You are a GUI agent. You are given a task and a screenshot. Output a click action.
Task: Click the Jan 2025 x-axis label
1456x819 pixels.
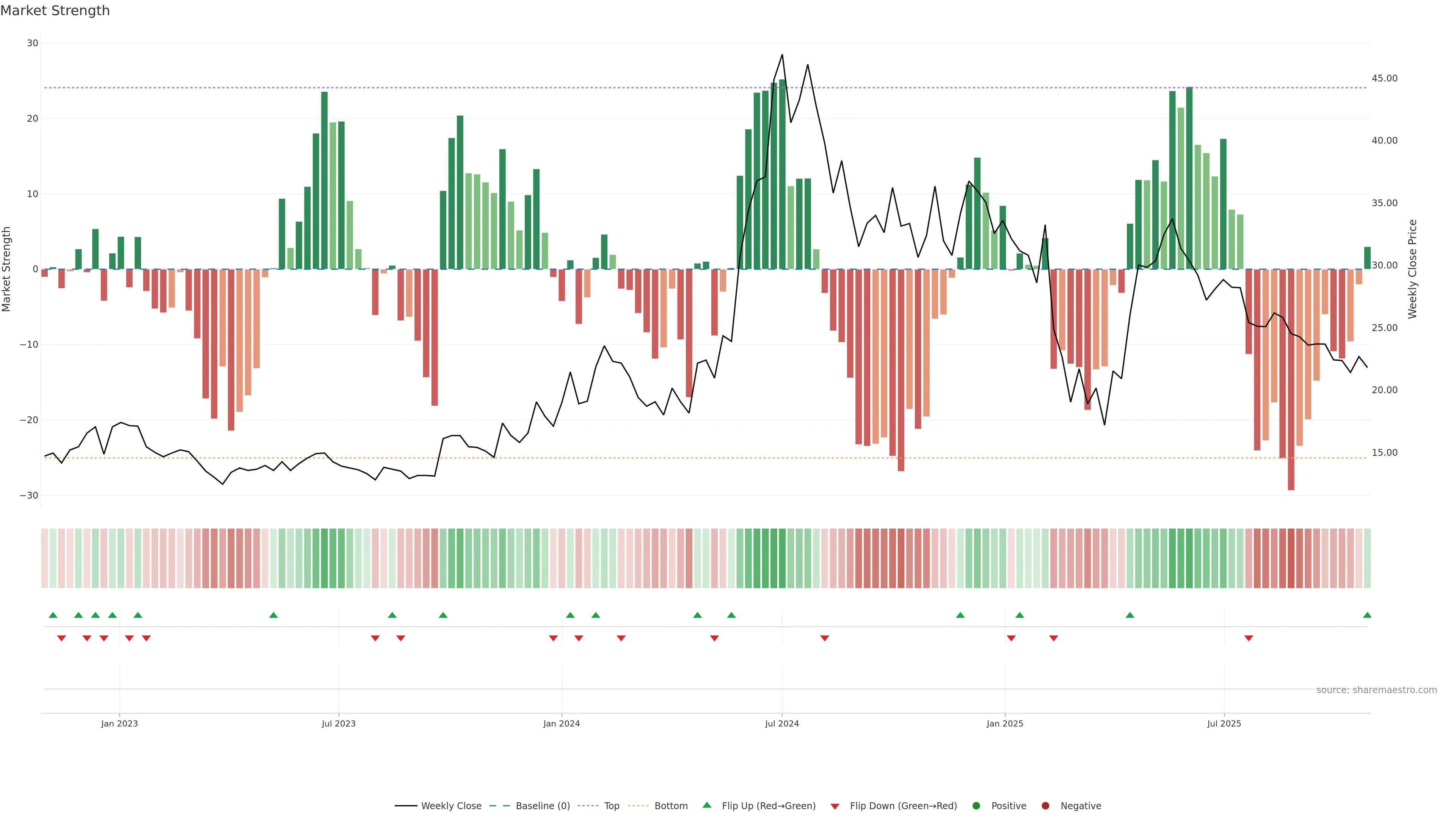(x=1004, y=723)
